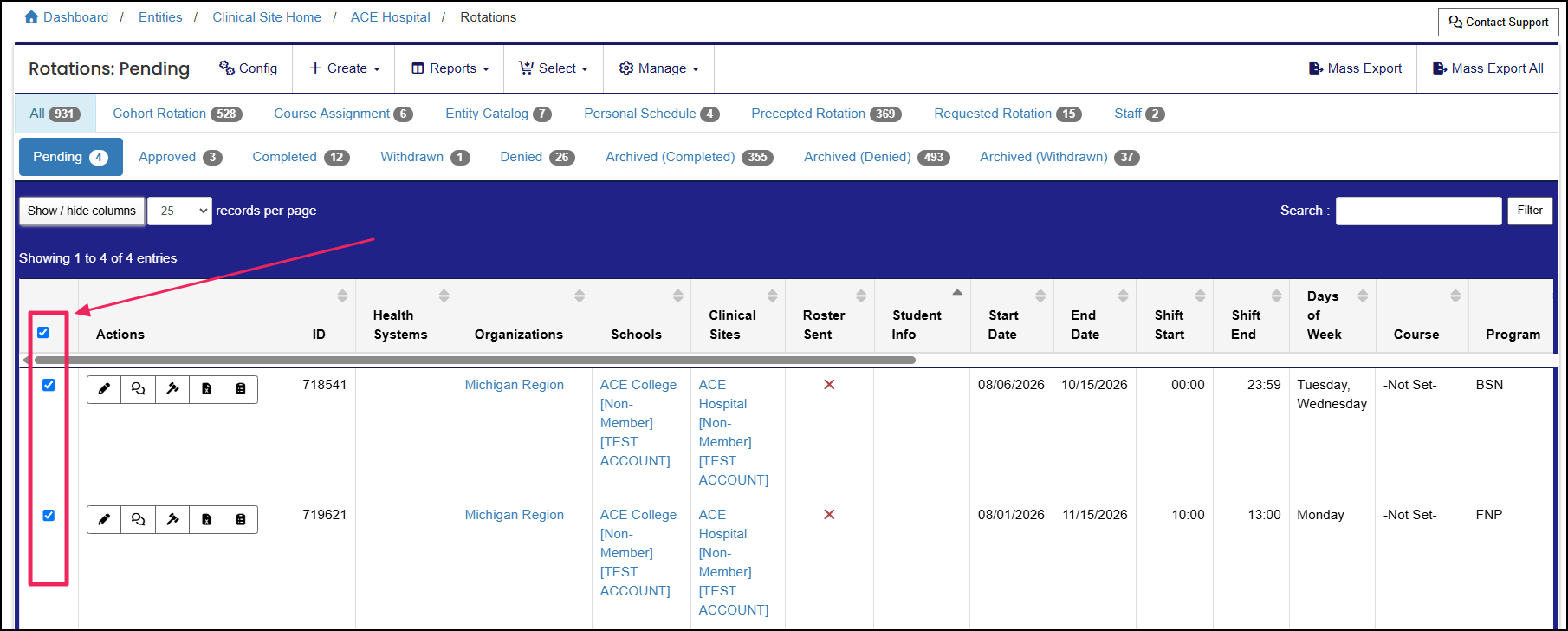Open comments icon for rotation 719621
1568x631 pixels.
pyautogui.click(x=138, y=519)
